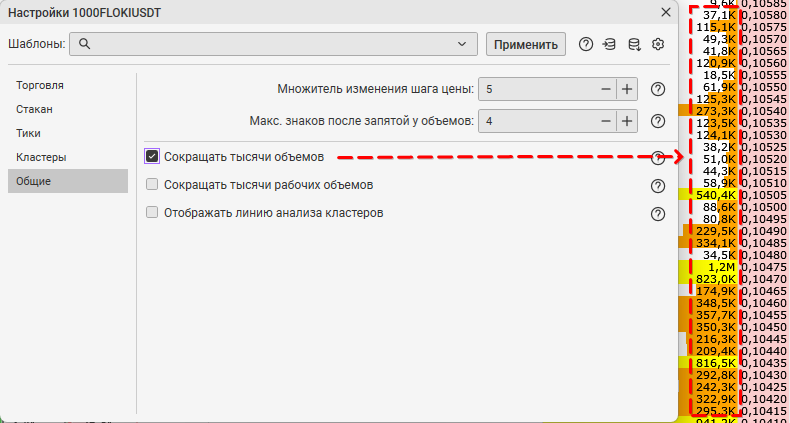This screenshot has width=790, height=423.
Task: Click help icon for price step multiplier
Action: (658, 89)
